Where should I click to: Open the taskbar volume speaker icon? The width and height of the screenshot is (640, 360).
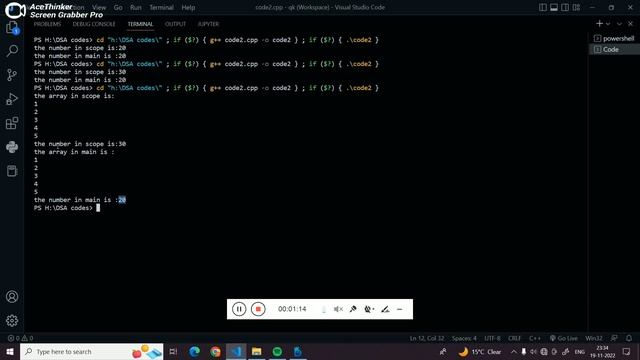[x=533, y=351]
